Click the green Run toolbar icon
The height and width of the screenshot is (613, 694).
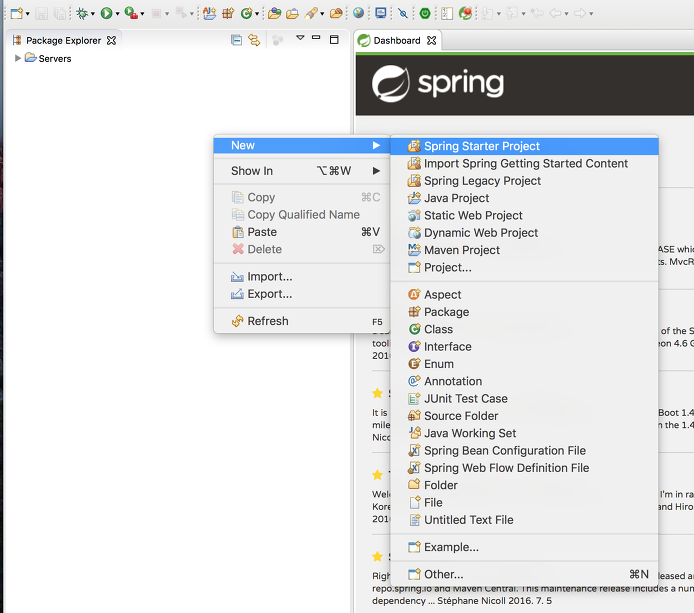(x=106, y=13)
